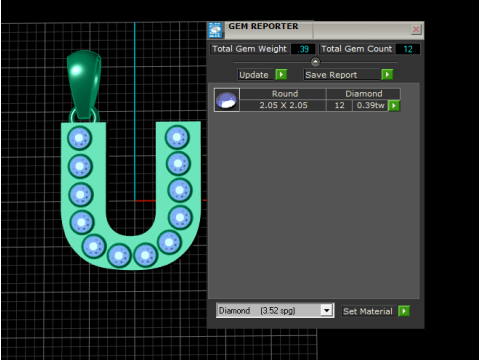This screenshot has width=480, height=360.
Task: Click the Total Gem Count label
Action: (x=356, y=49)
